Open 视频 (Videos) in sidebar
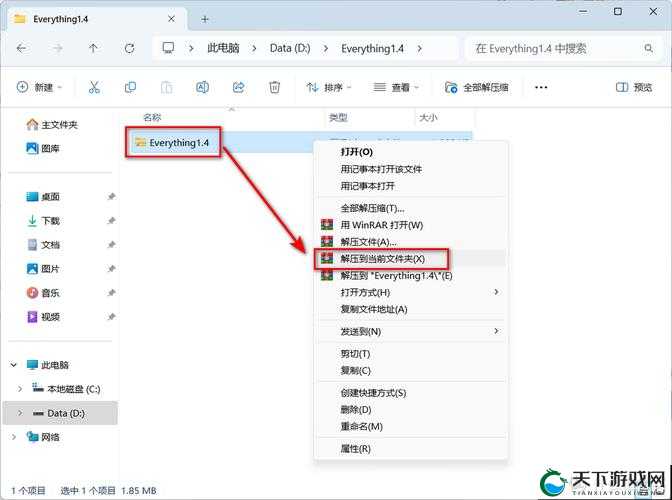Image resolution: width=672 pixels, height=500 pixels. tap(43, 317)
